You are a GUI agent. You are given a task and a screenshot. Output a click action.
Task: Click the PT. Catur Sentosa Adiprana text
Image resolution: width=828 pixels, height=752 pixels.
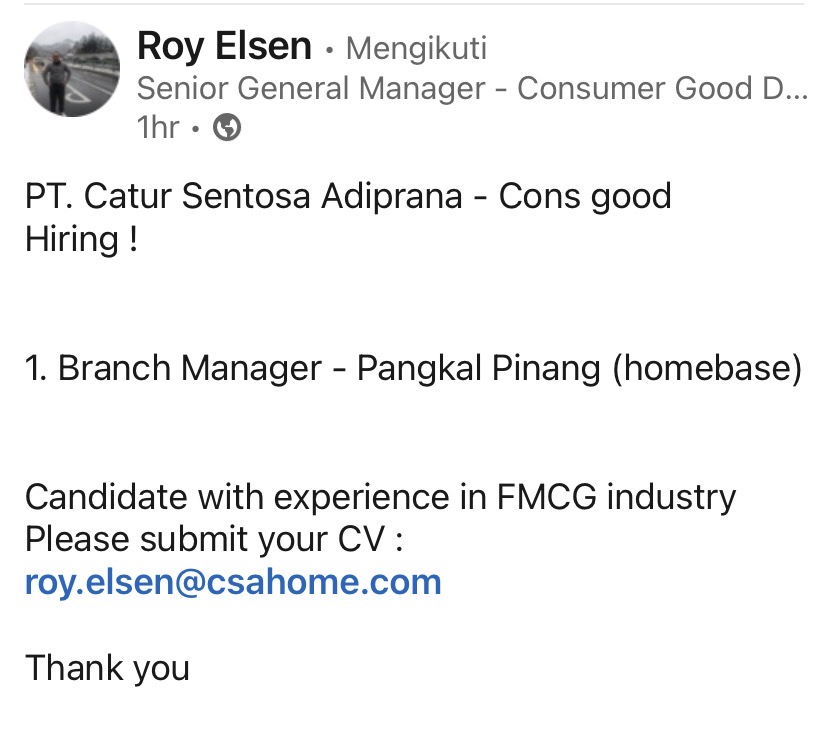pos(243,196)
